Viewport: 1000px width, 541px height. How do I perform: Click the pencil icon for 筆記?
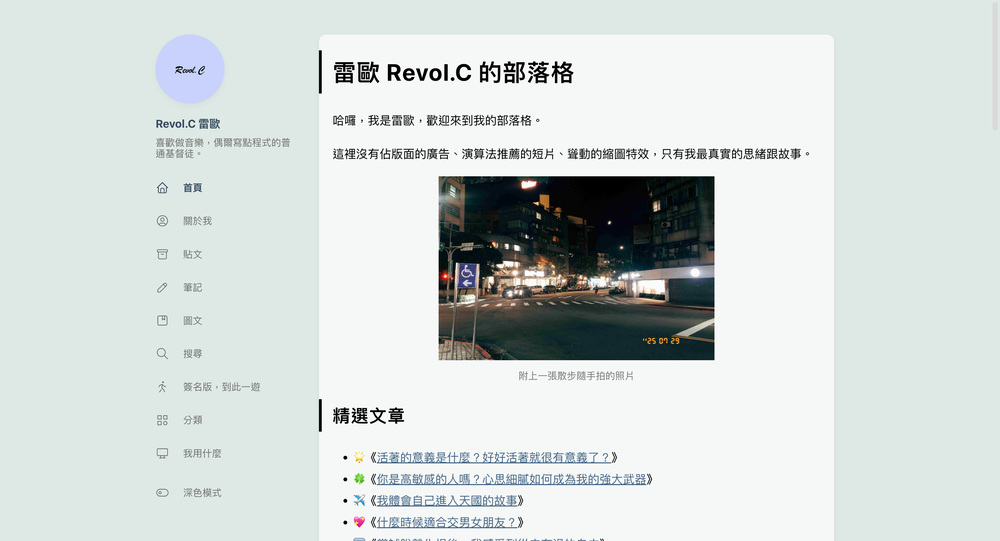162,288
